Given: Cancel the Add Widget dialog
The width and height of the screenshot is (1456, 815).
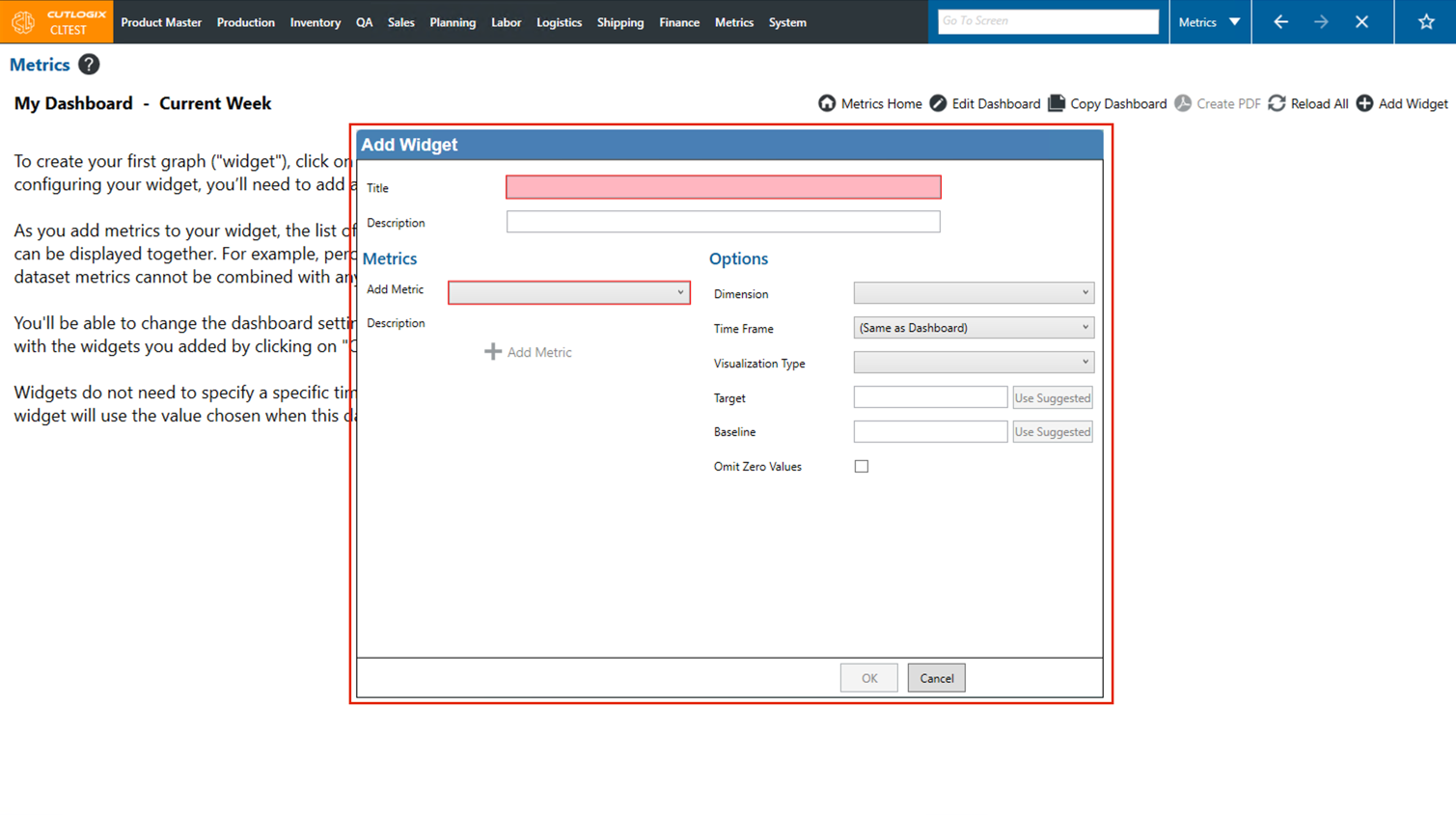Looking at the screenshot, I should [x=936, y=678].
